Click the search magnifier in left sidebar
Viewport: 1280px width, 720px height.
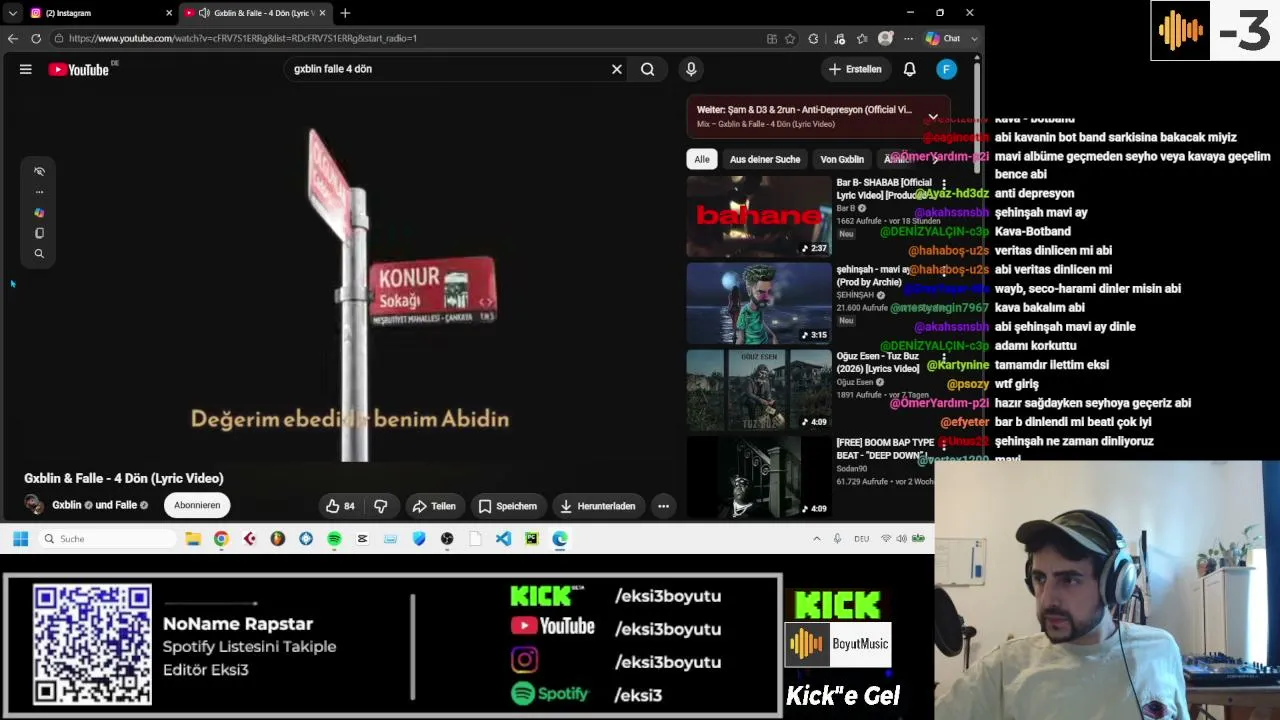pyautogui.click(x=39, y=254)
